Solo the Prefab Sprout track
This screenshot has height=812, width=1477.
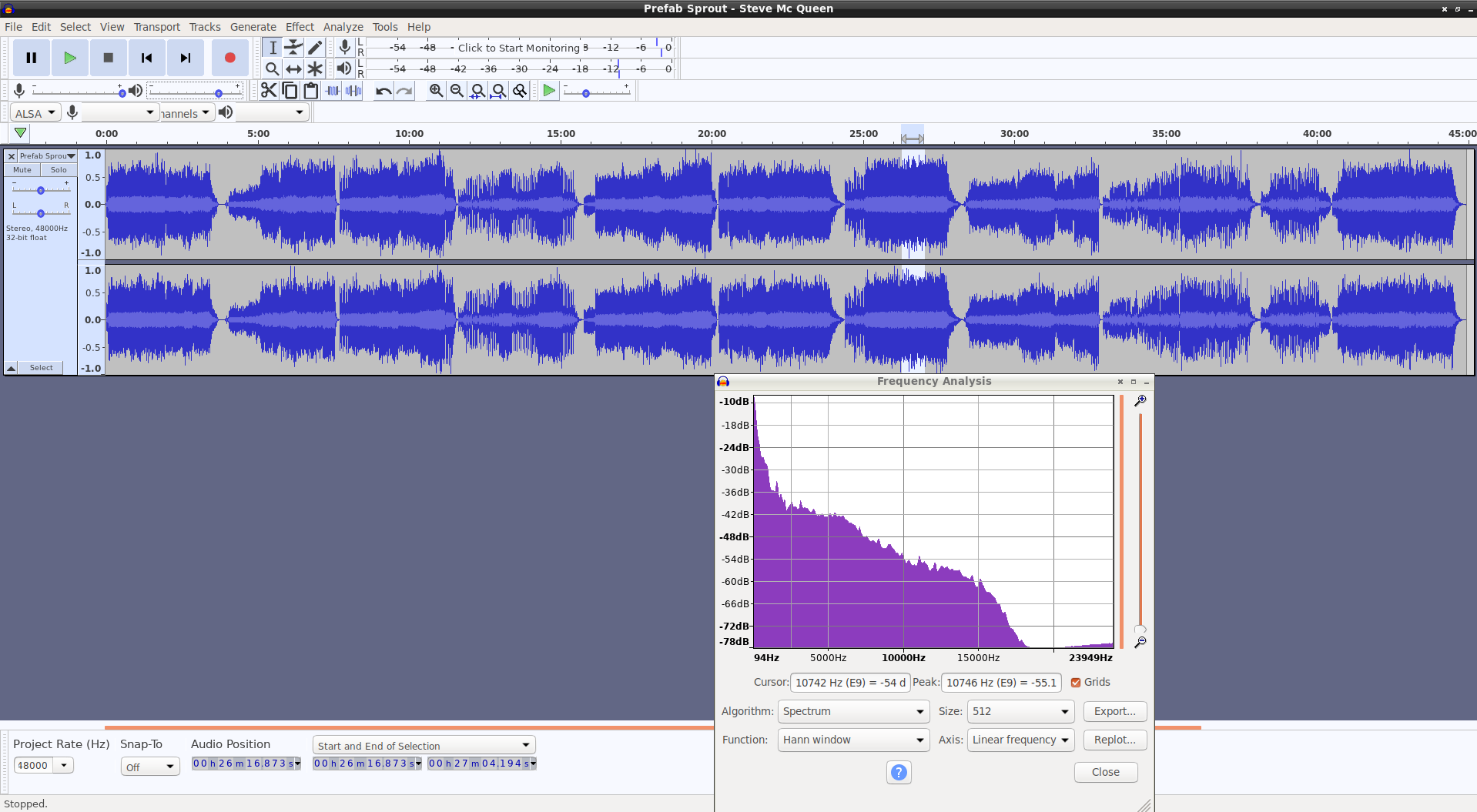(59, 170)
